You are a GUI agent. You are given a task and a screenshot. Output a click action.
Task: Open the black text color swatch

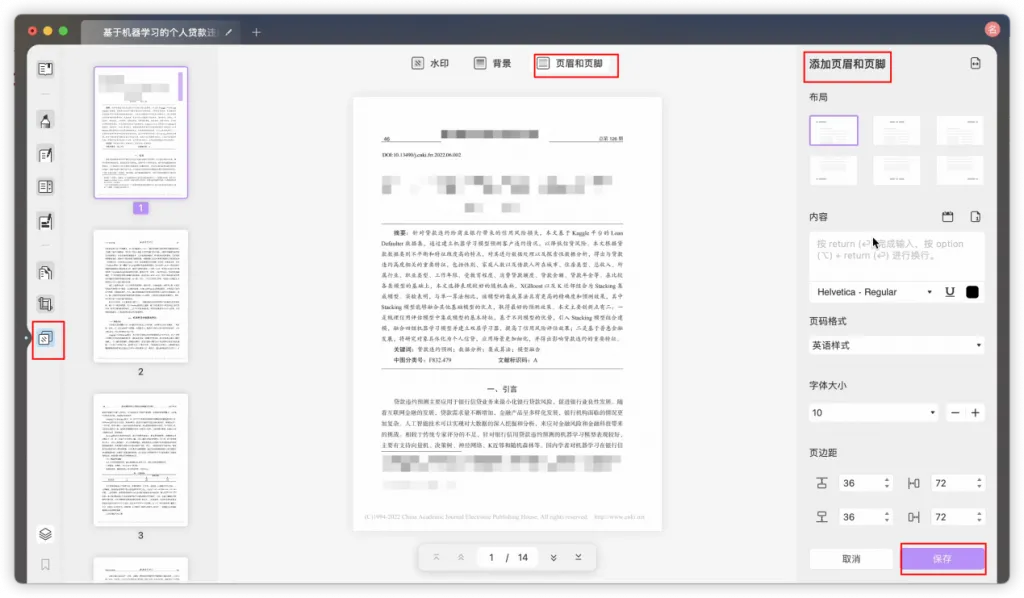[x=972, y=292]
